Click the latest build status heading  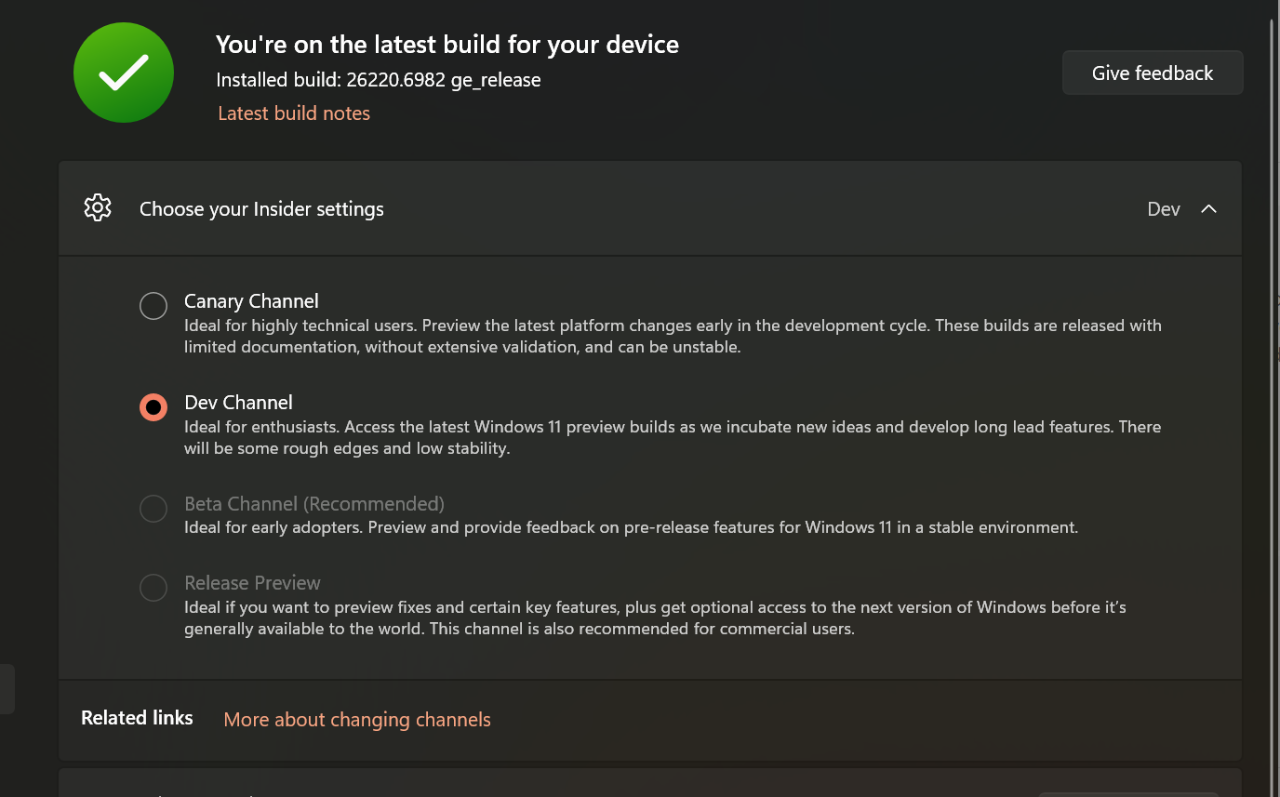point(447,44)
